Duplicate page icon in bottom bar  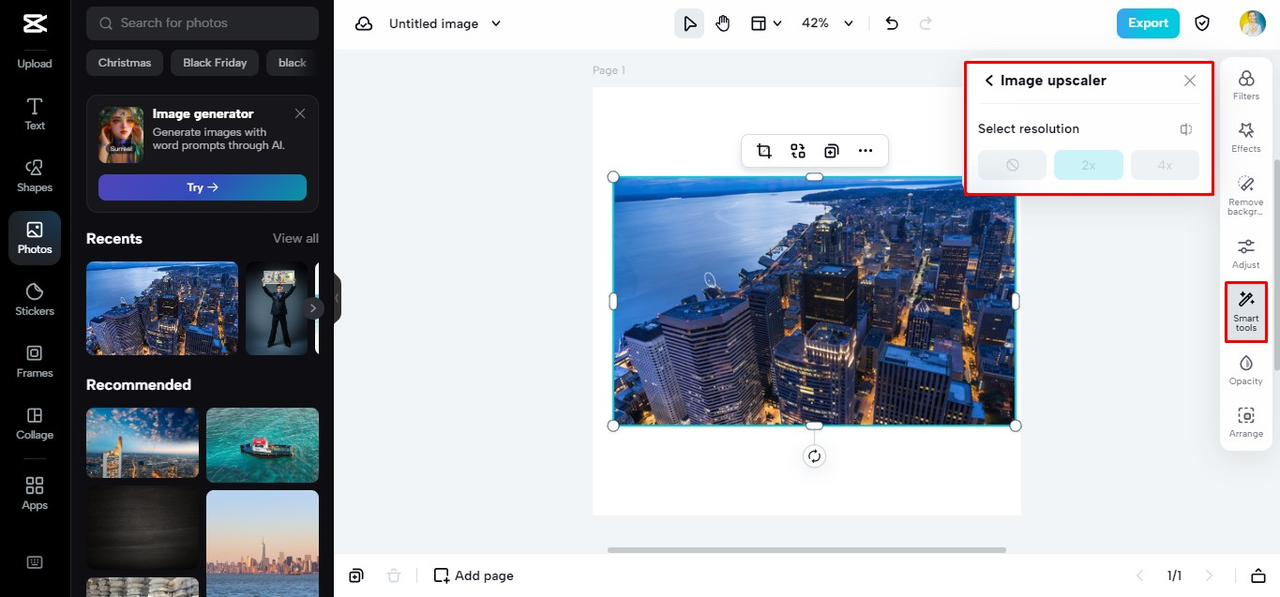(356, 575)
